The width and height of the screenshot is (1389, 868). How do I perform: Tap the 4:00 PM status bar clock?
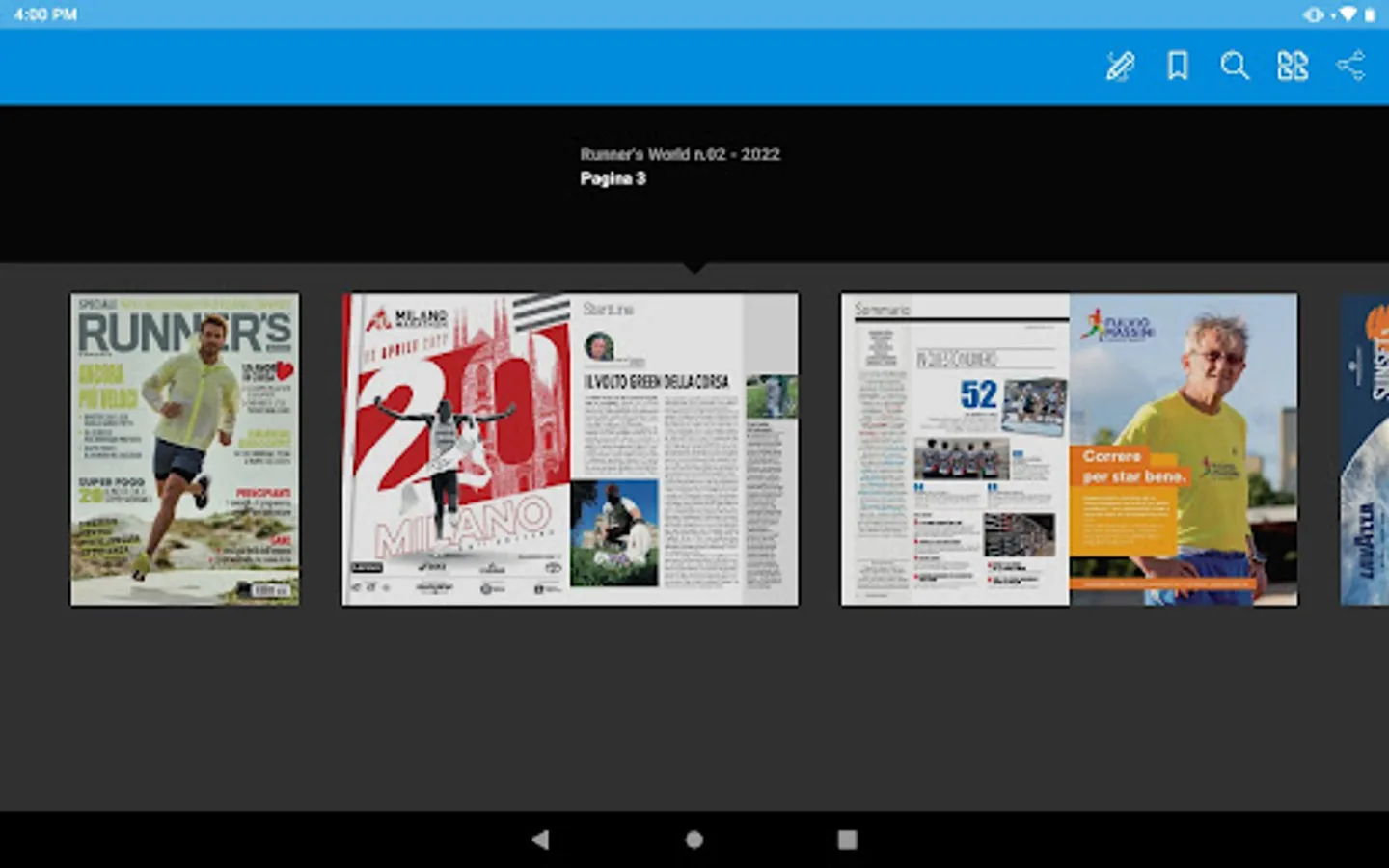coord(45,14)
